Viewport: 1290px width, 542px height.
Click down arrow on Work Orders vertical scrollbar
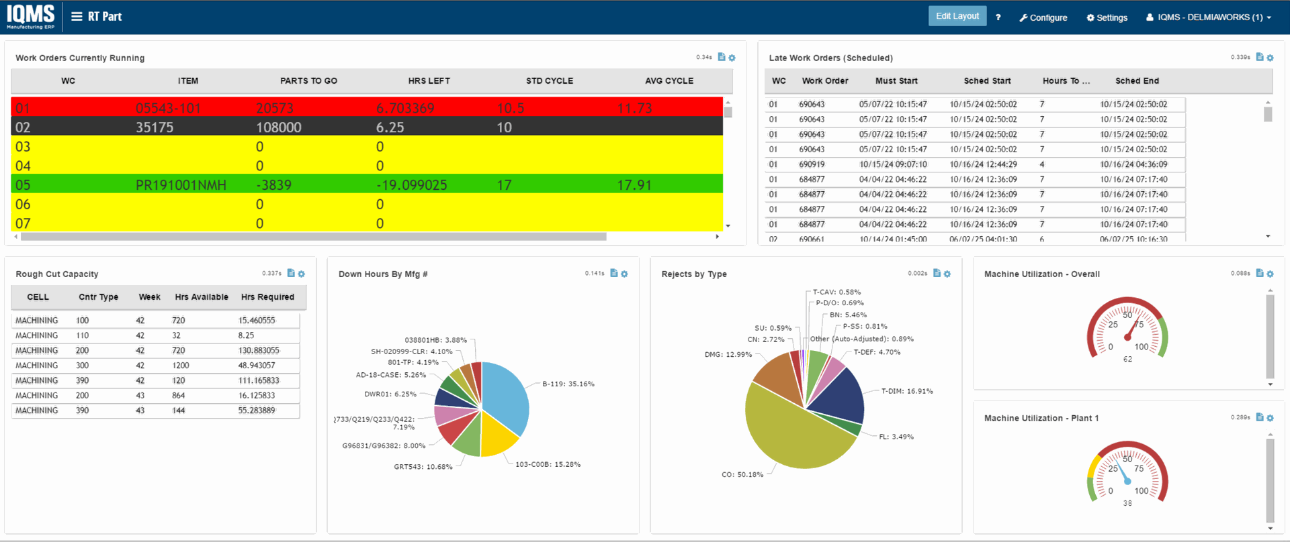click(728, 226)
